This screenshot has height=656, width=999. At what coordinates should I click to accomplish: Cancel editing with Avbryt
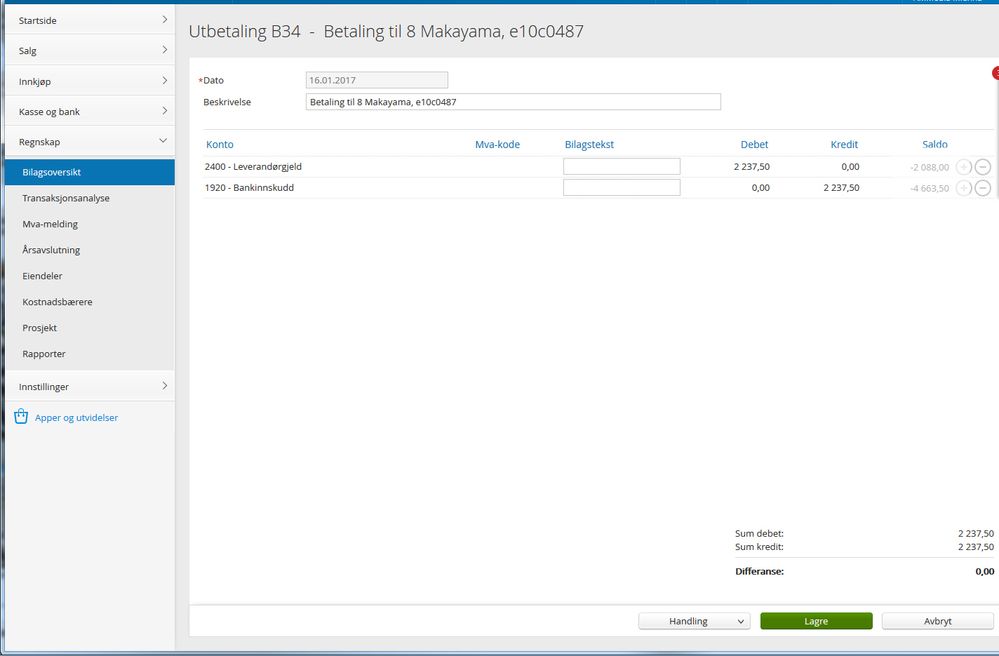tap(938, 621)
